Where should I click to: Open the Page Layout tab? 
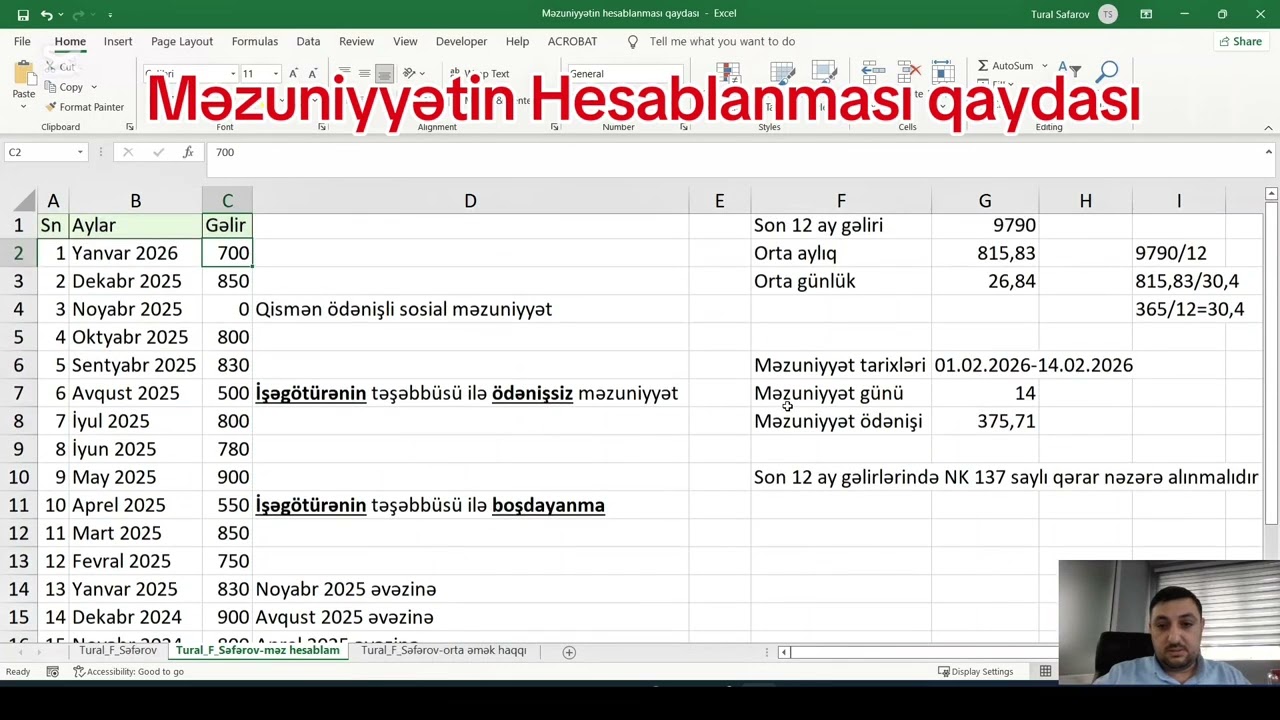(182, 41)
